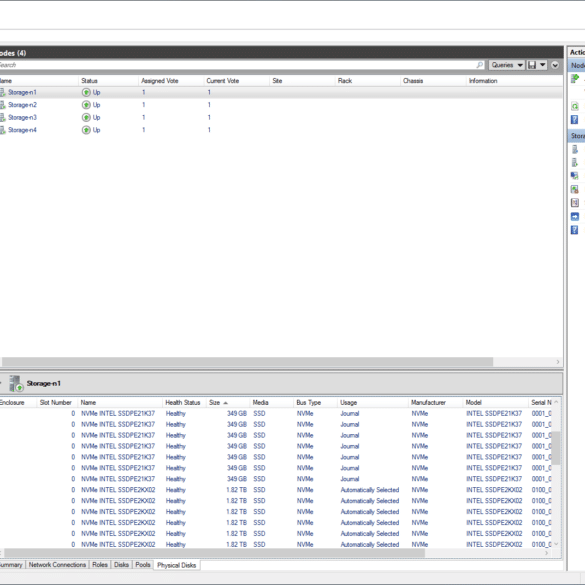Viewport: 585px width, 585px height.
Task: Click the Information column header
Action: [514, 81]
